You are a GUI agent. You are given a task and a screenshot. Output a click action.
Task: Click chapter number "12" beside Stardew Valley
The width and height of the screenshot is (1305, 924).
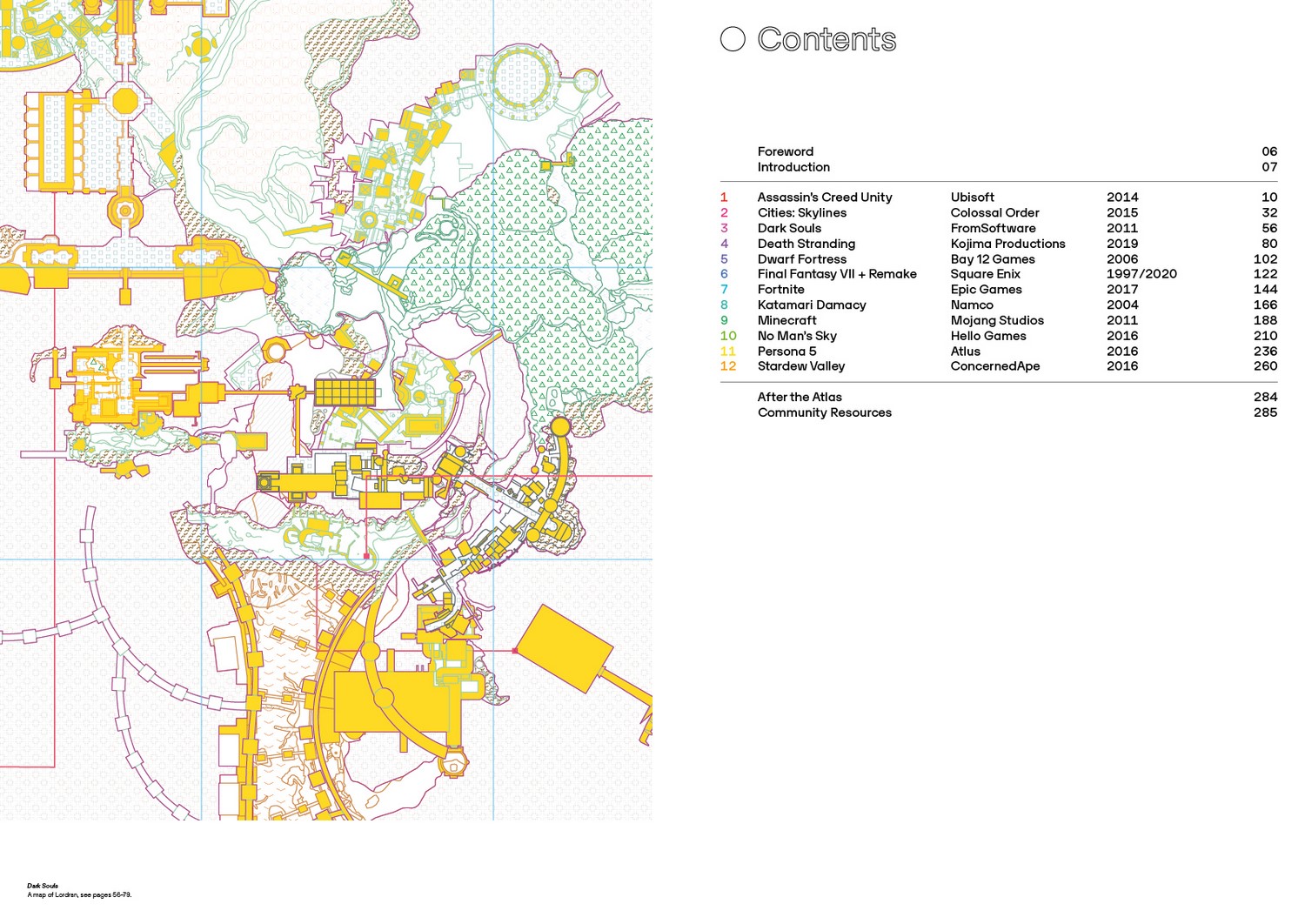pyautogui.click(x=728, y=366)
